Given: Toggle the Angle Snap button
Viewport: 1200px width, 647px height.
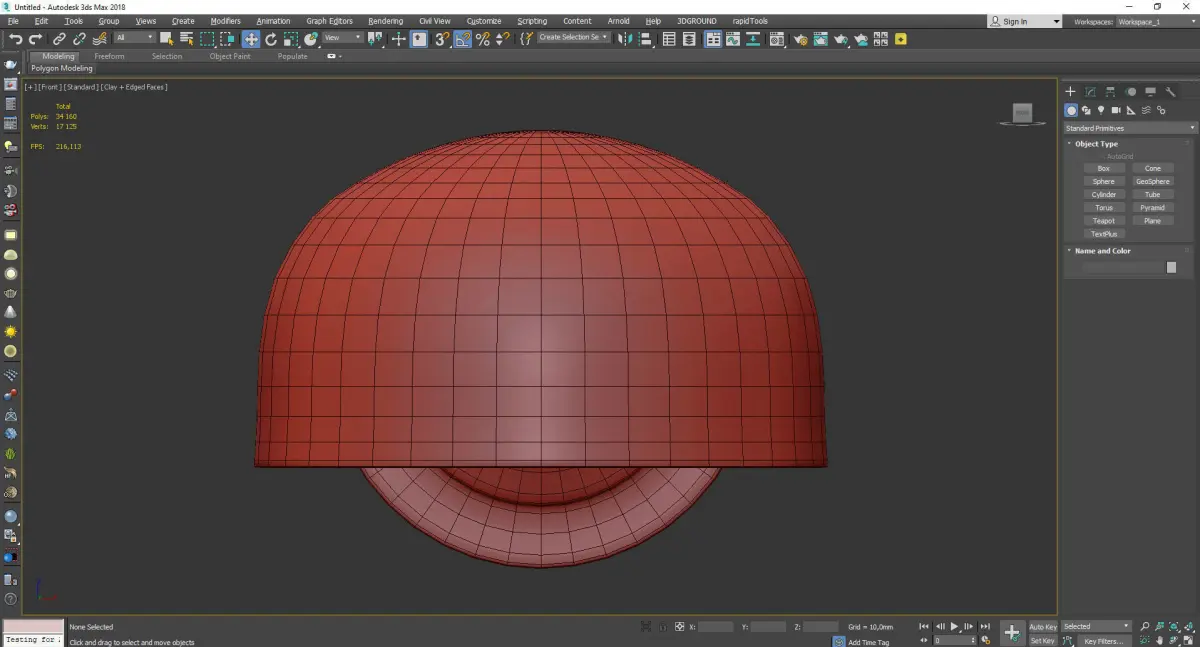Looking at the screenshot, I should click(463, 39).
